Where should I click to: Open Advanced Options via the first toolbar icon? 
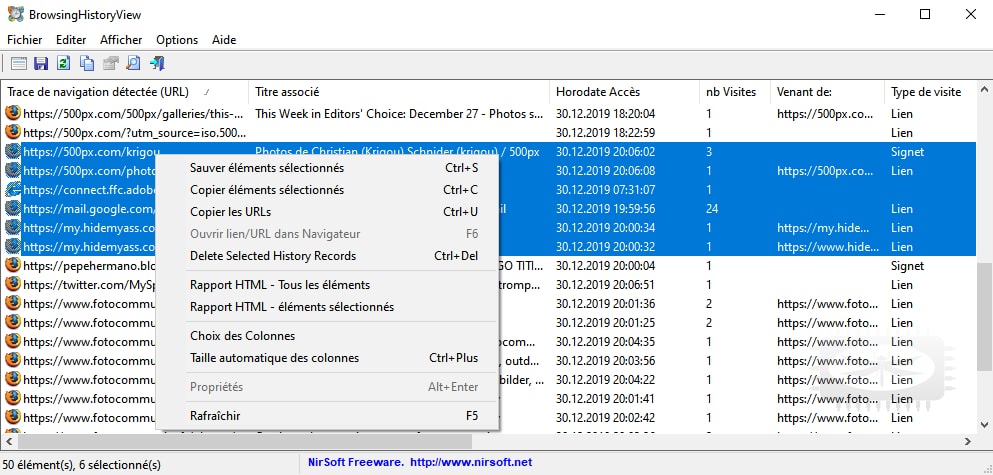tap(19, 63)
